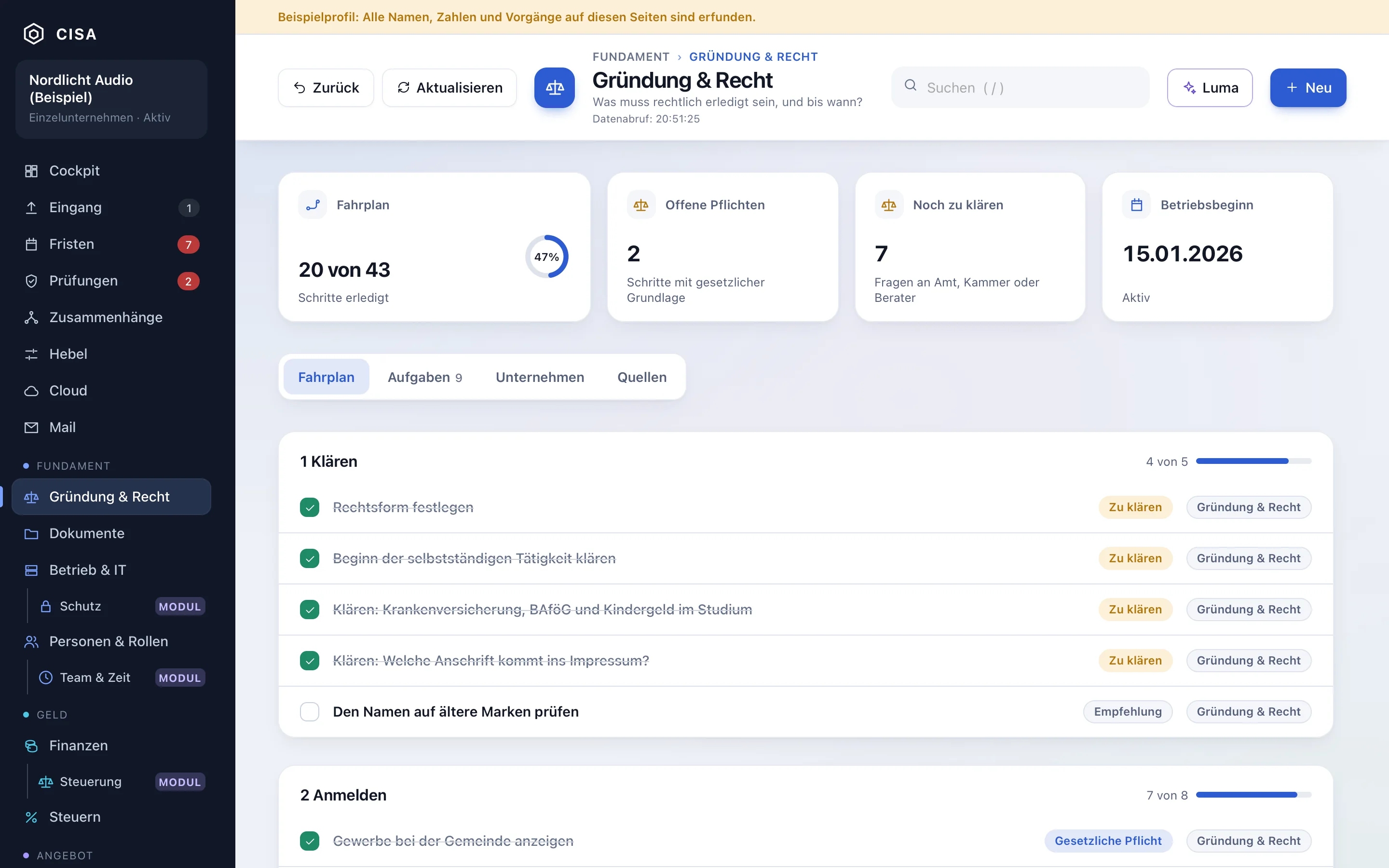The height and width of the screenshot is (868, 1389).
Task: Click the FUNDAMENT breadcrumb link
Action: click(x=631, y=57)
